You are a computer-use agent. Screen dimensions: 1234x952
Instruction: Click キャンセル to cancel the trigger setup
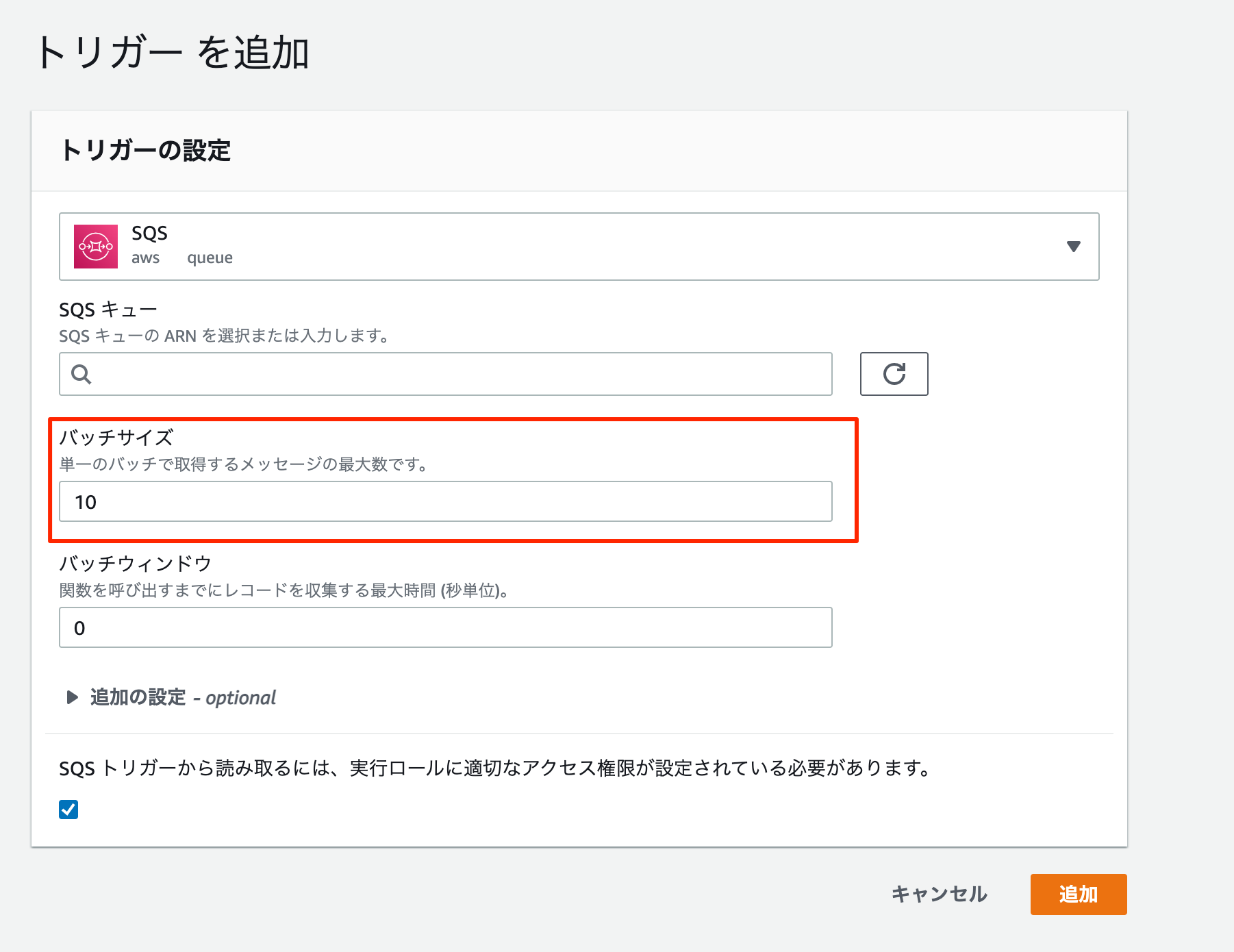point(938,894)
